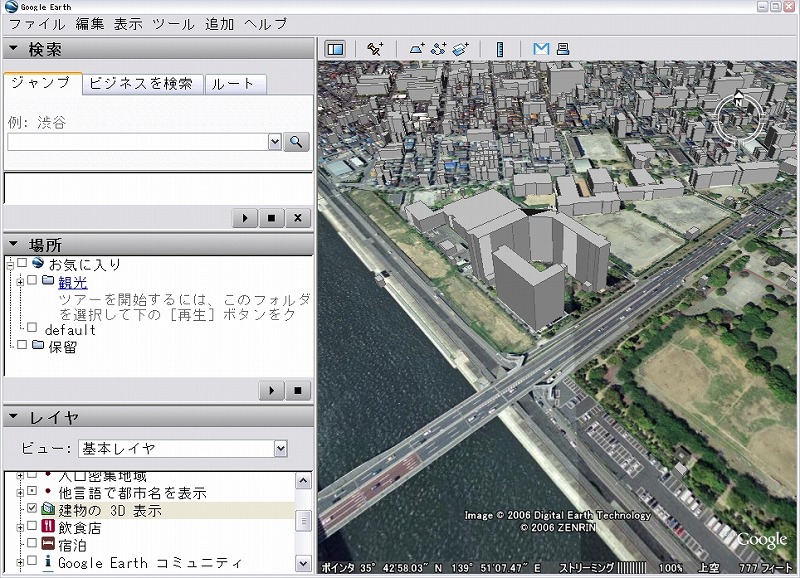Stop the search results playback
Viewport: 800px width, 578px height.
(x=271, y=218)
